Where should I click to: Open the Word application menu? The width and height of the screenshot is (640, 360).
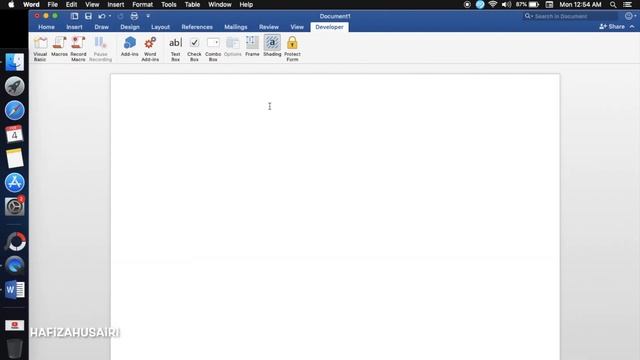(x=31, y=4)
